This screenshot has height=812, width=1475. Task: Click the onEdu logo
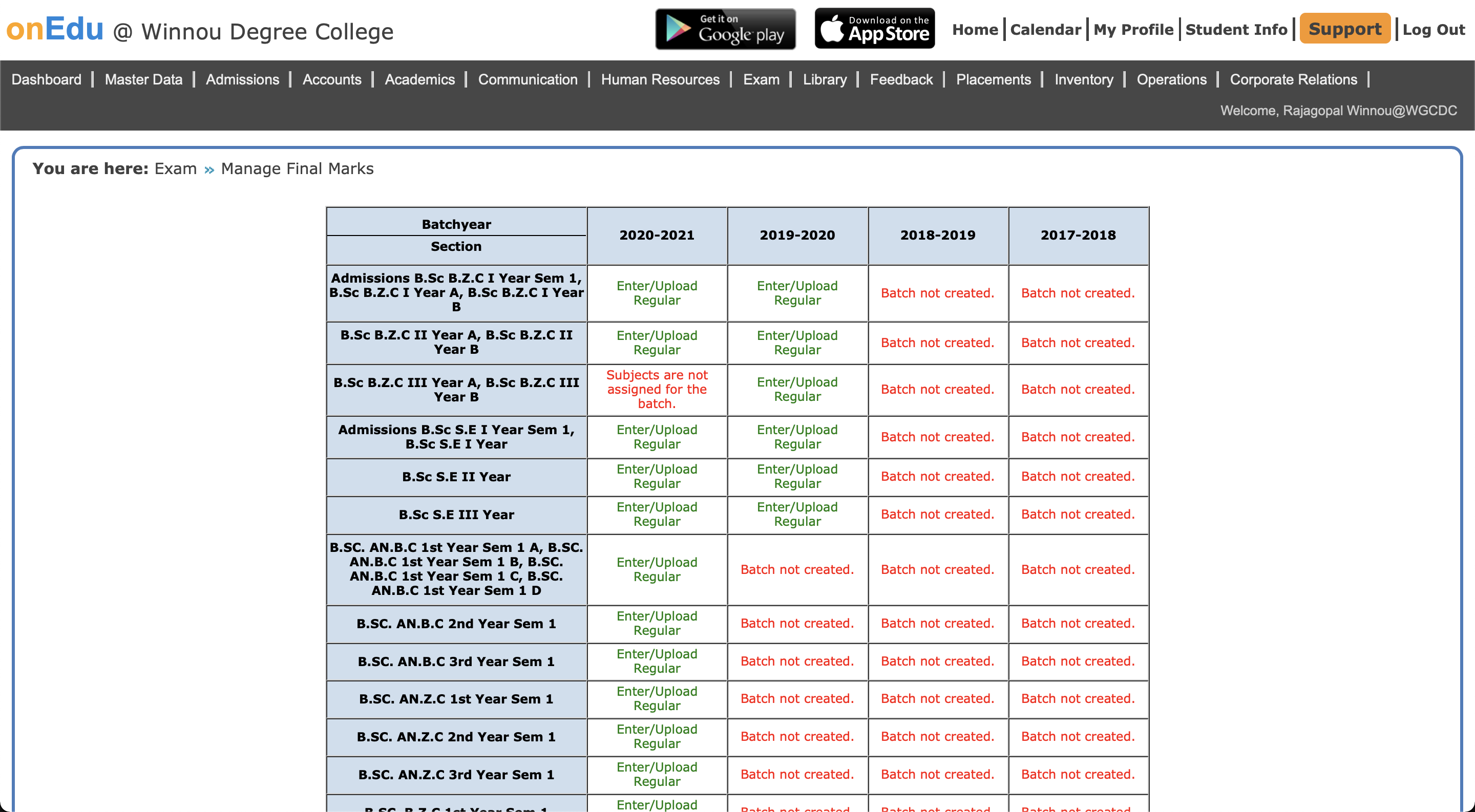pos(55,29)
